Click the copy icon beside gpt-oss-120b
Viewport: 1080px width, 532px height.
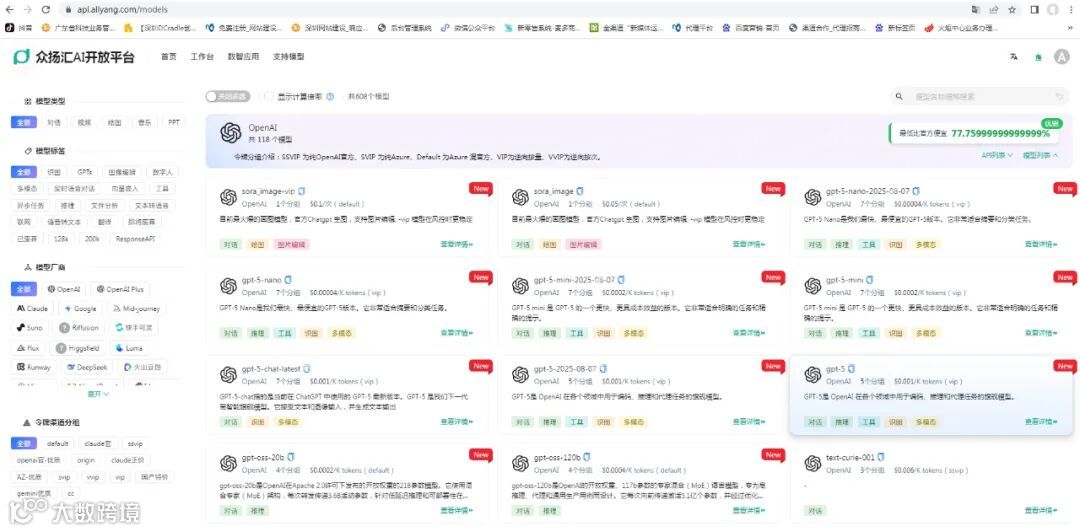[586, 458]
